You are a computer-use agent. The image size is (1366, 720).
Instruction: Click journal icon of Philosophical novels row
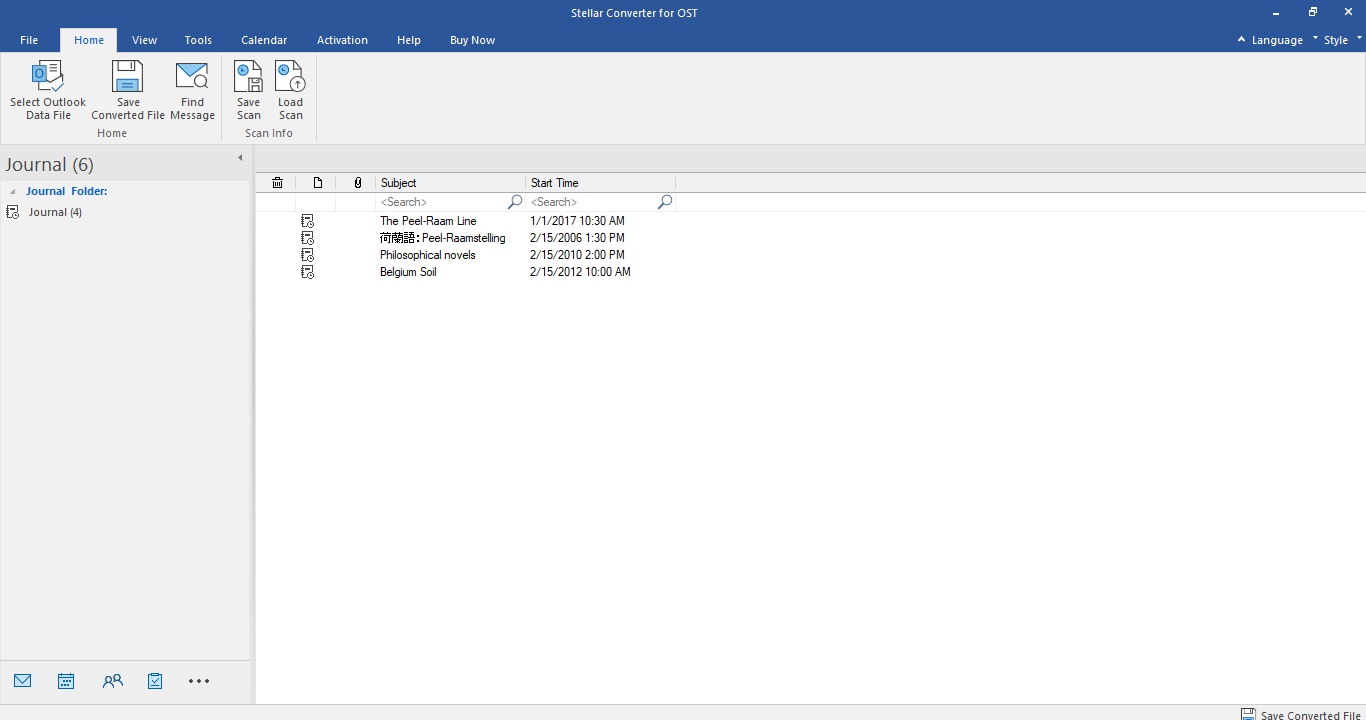[x=307, y=255]
